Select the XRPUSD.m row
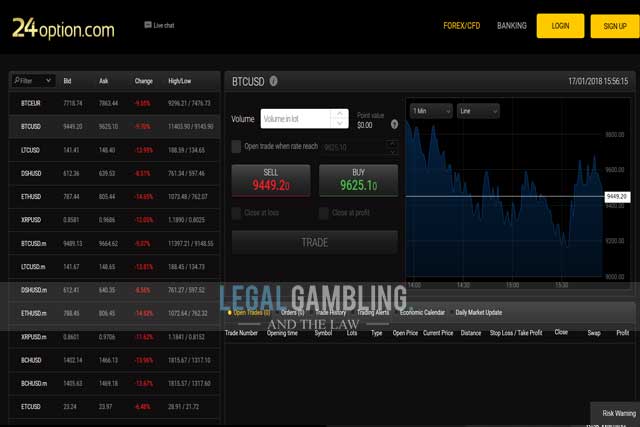The width and height of the screenshot is (640, 427). pos(114,337)
